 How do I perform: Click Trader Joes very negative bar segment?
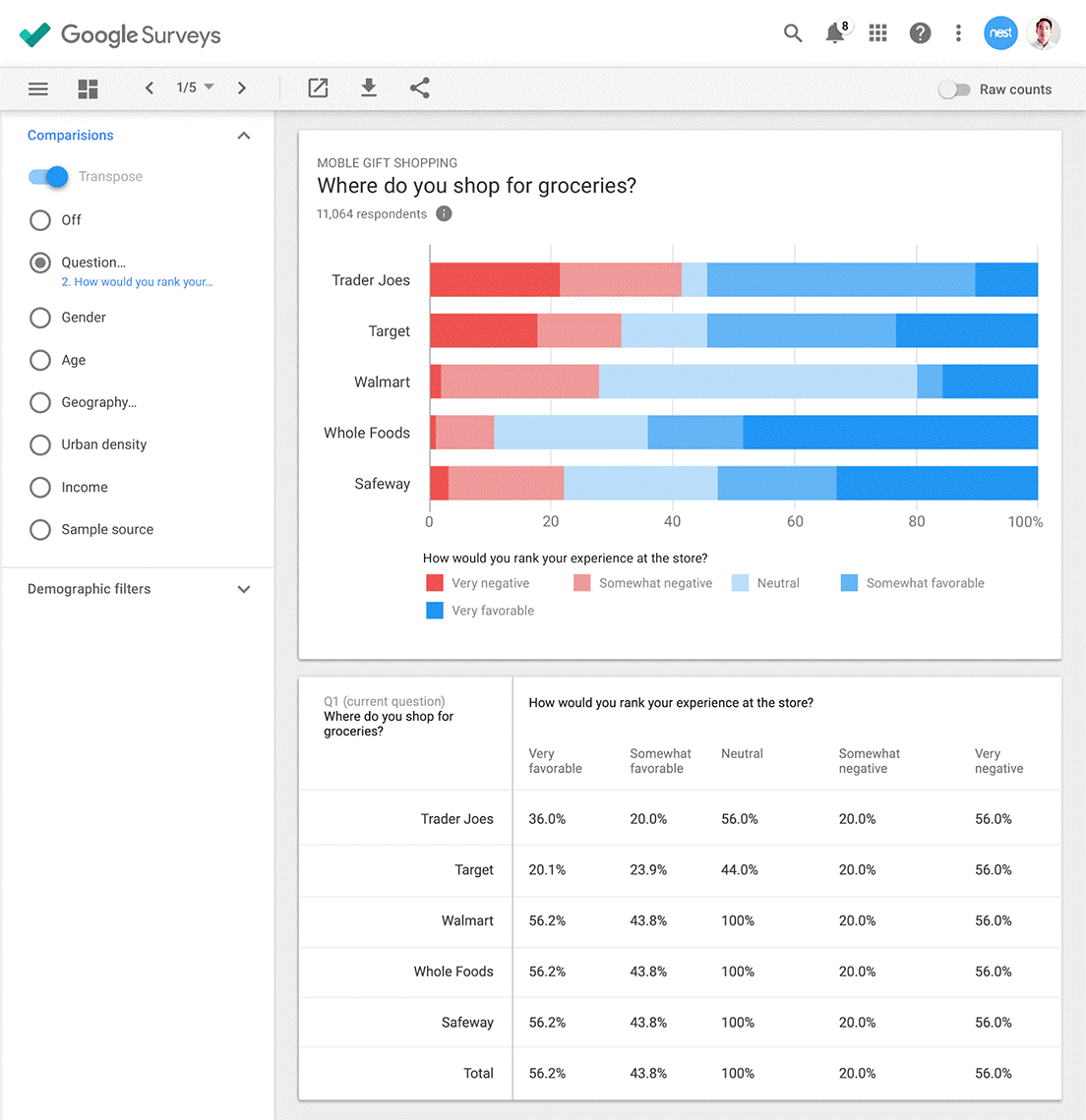[495, 279]
